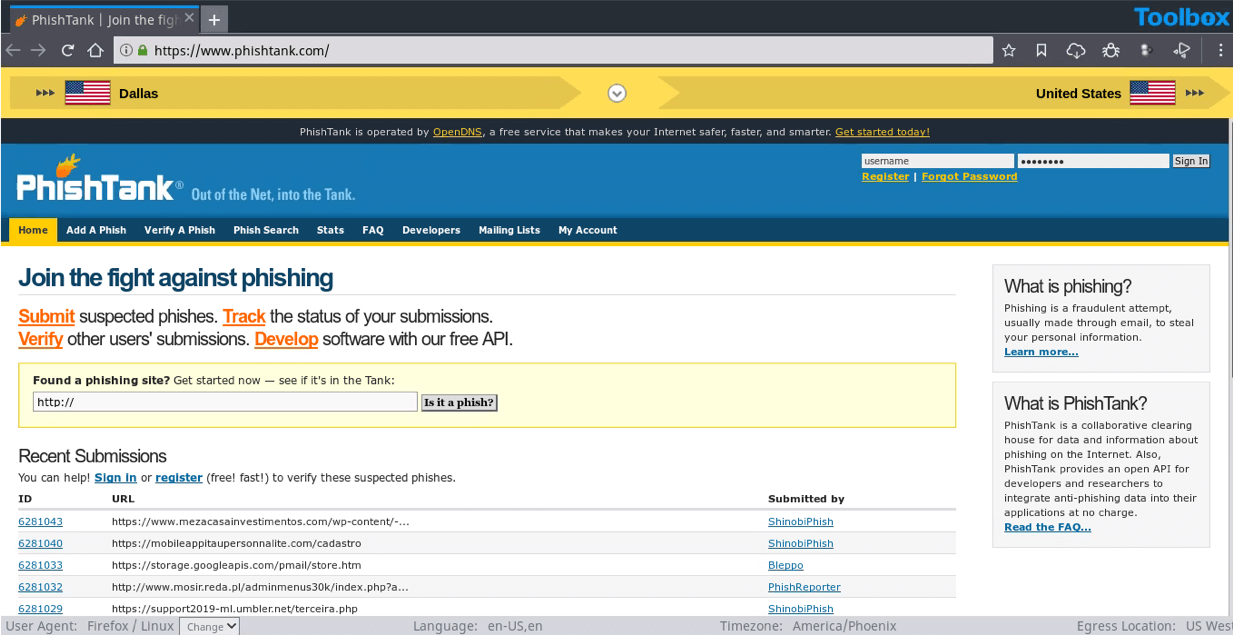The width and height of the screenshot is (1233, 635).
Task: Click the play-triangle share icon
Action: tap(1182, 50)
